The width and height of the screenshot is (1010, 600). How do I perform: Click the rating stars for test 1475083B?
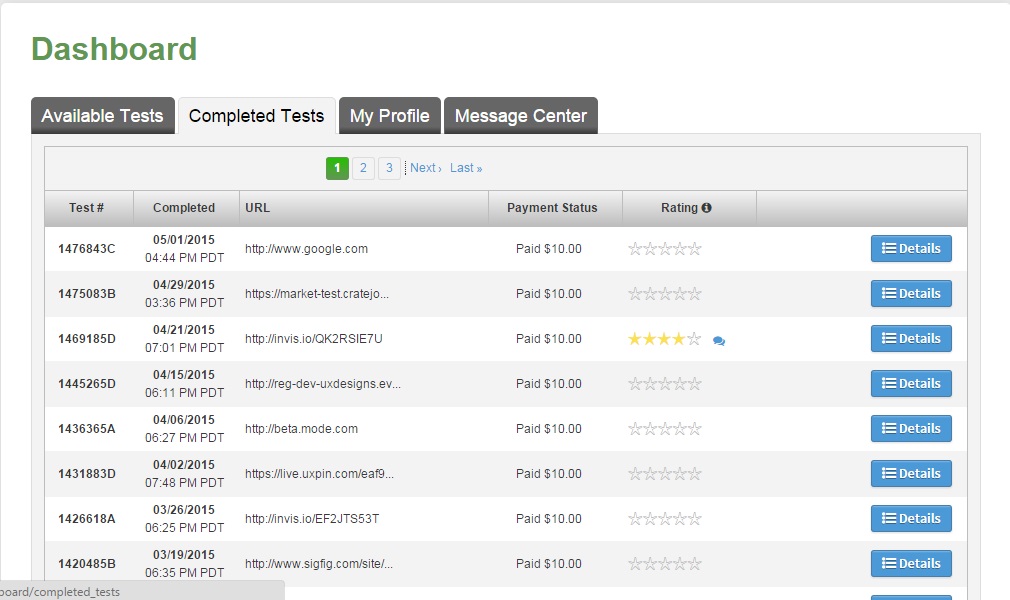tap(664, 294)
